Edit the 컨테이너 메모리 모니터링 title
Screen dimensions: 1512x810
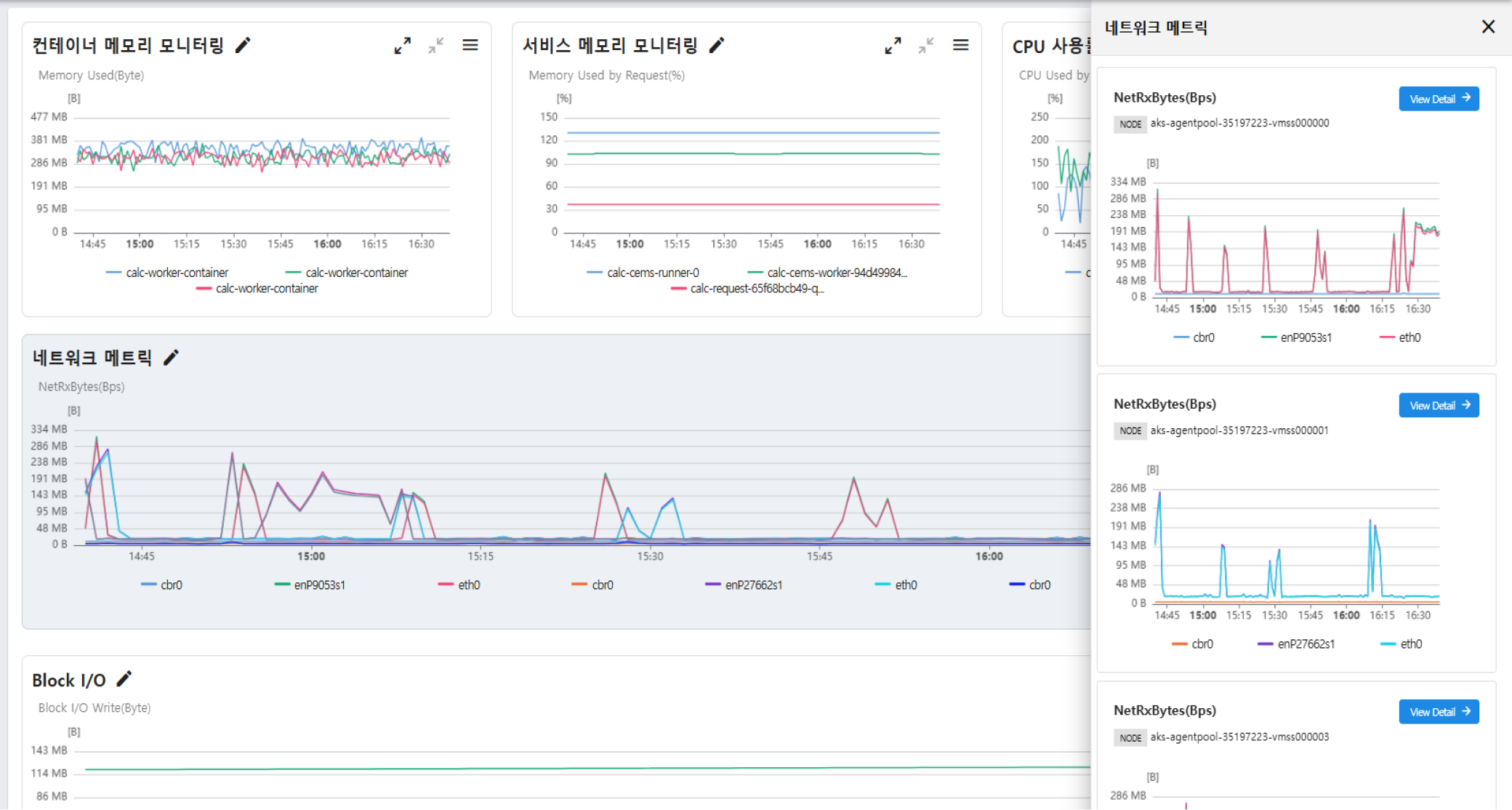click(x=244, y=46)
